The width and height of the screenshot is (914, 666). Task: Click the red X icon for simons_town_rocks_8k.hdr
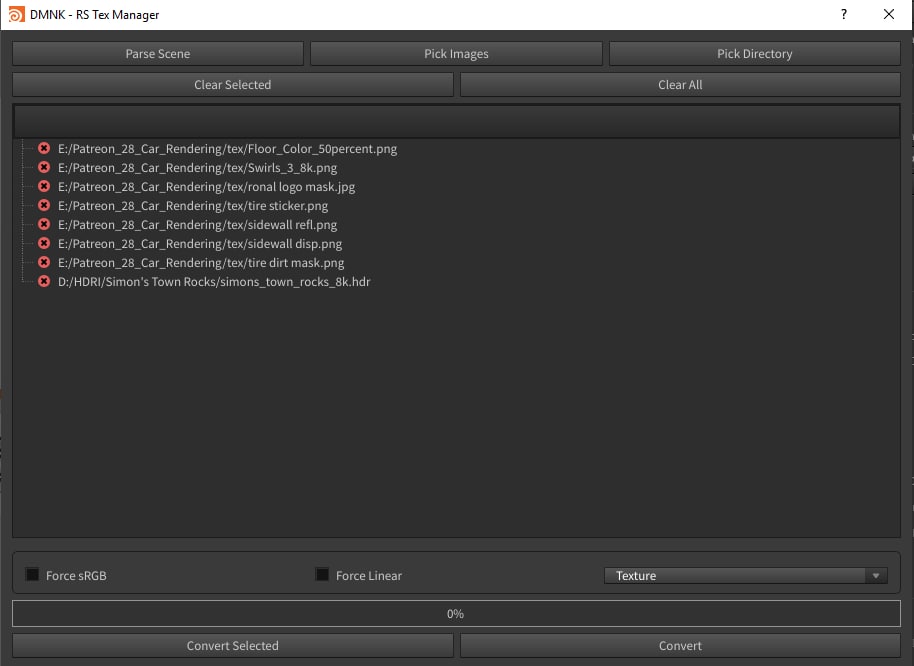(x=44, y=281)
